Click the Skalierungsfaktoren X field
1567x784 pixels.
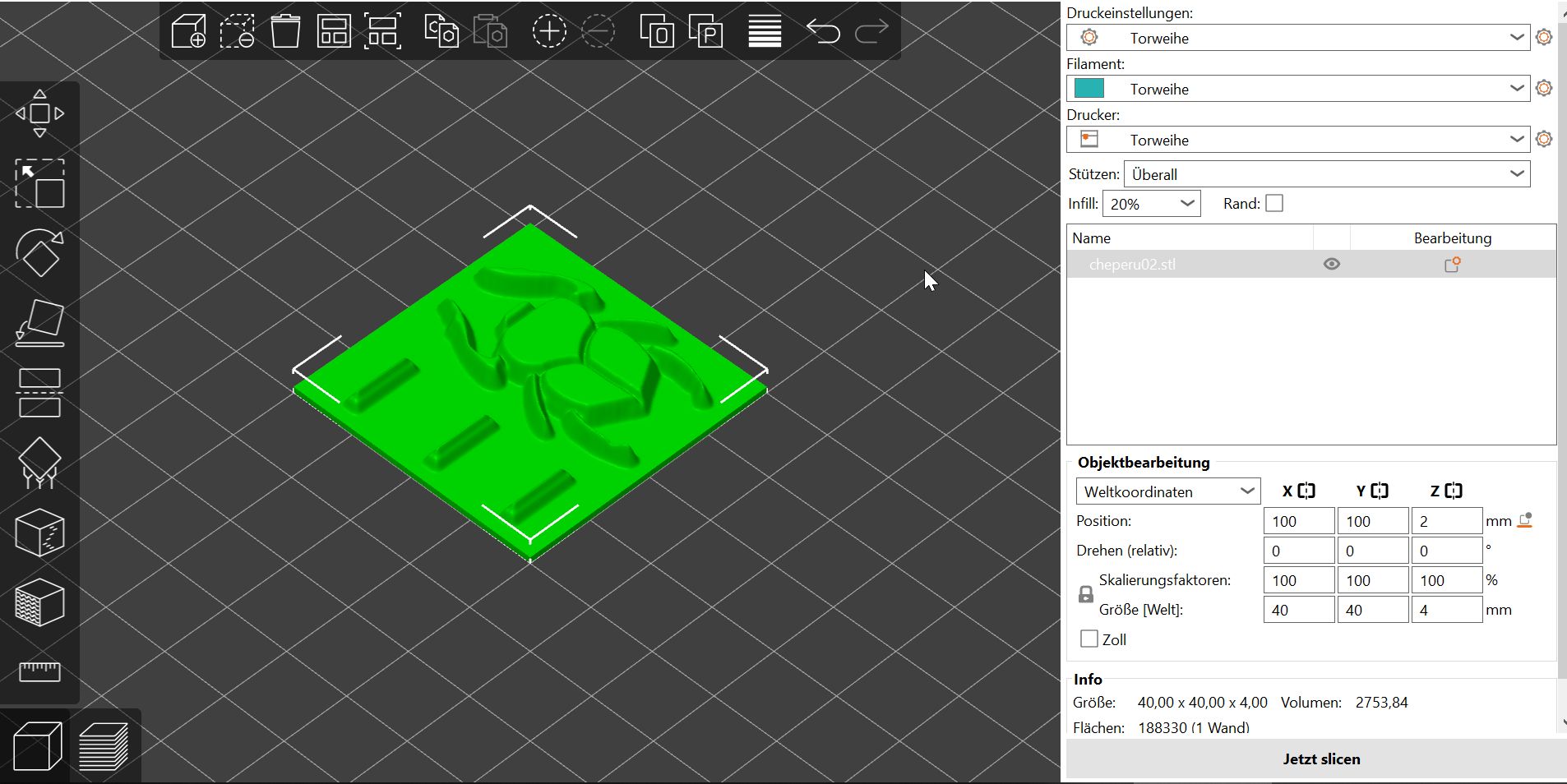coord(1299,580)
